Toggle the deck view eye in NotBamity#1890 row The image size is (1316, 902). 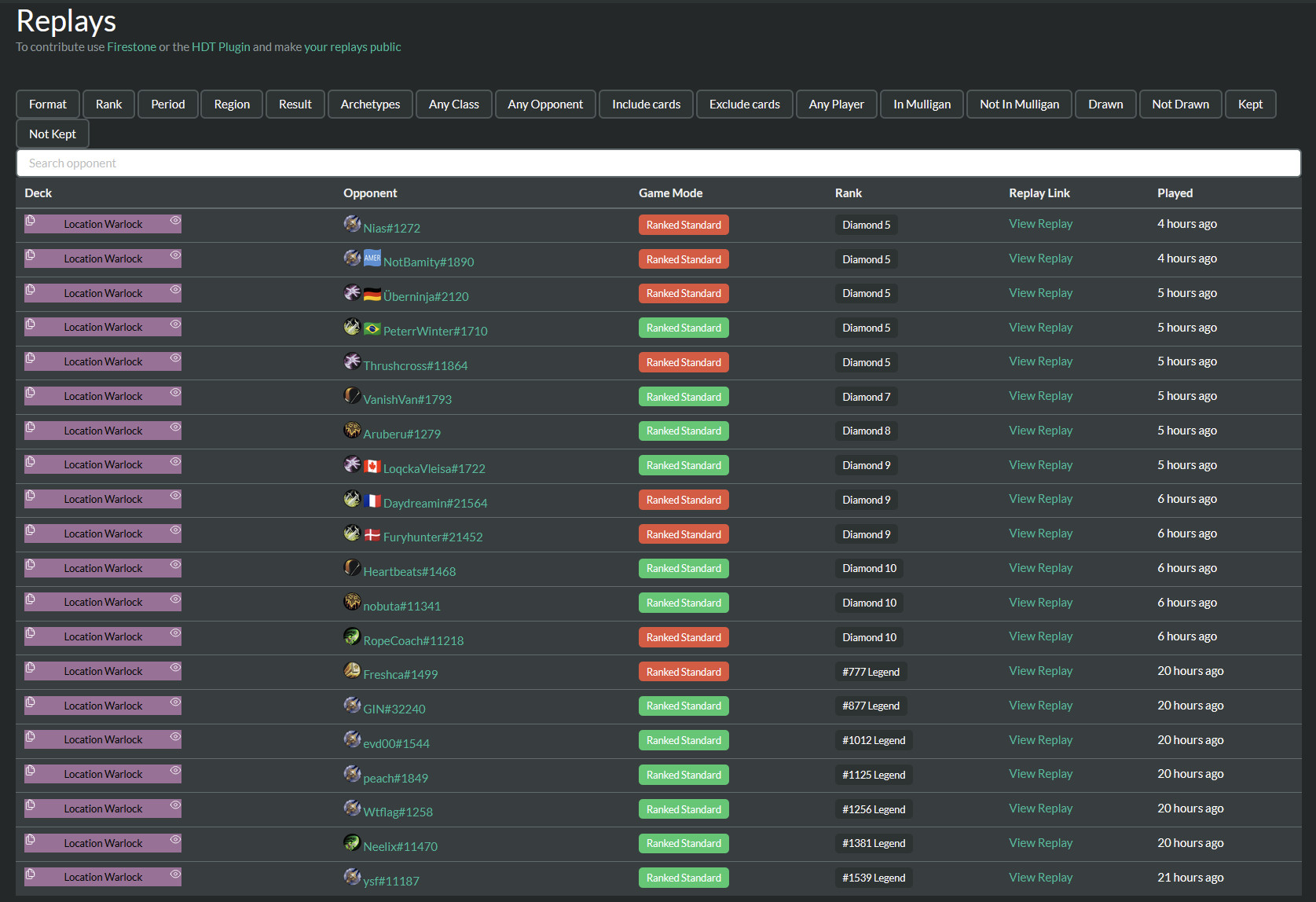point(175,255)
